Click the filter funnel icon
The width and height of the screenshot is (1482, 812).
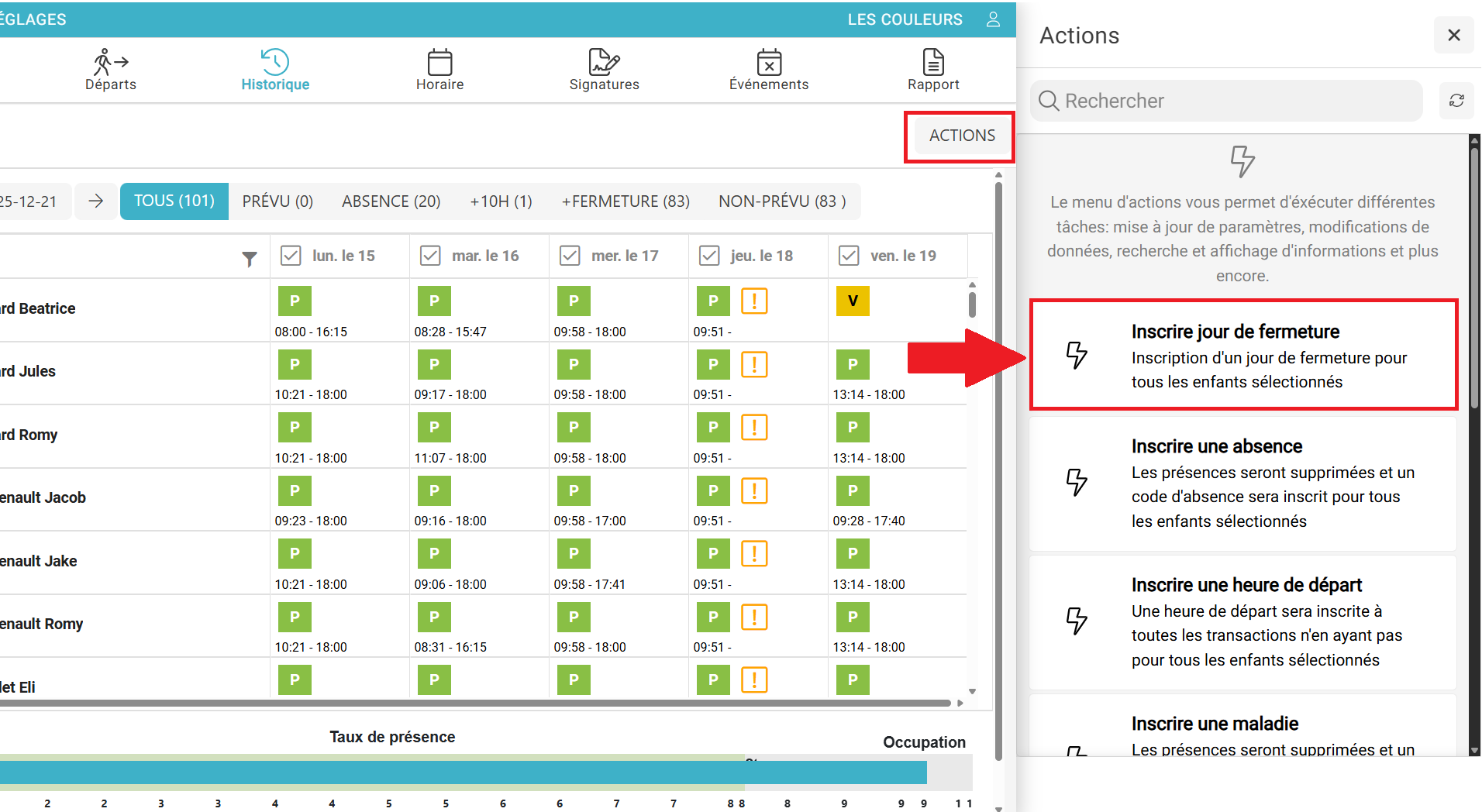249,259
